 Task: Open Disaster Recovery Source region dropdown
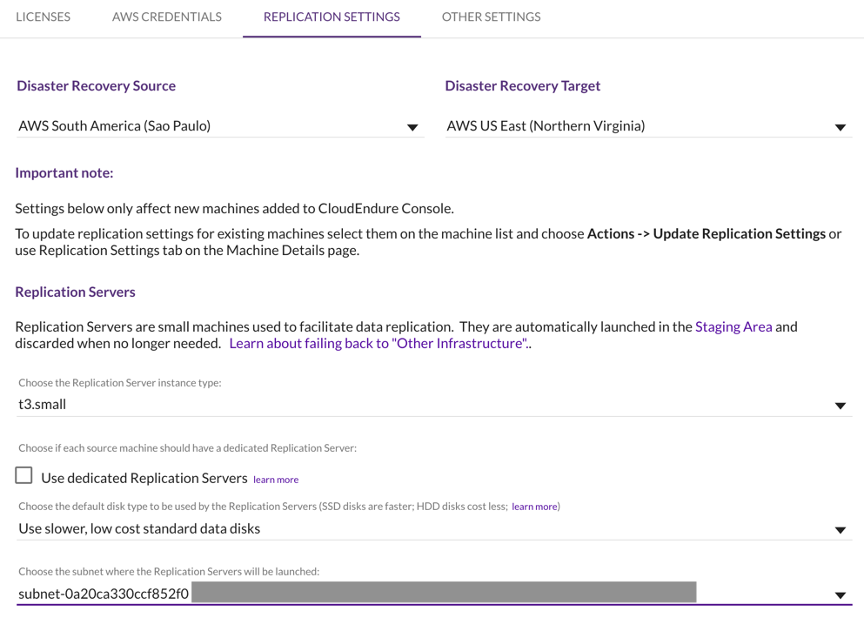[x=220, y=126]
